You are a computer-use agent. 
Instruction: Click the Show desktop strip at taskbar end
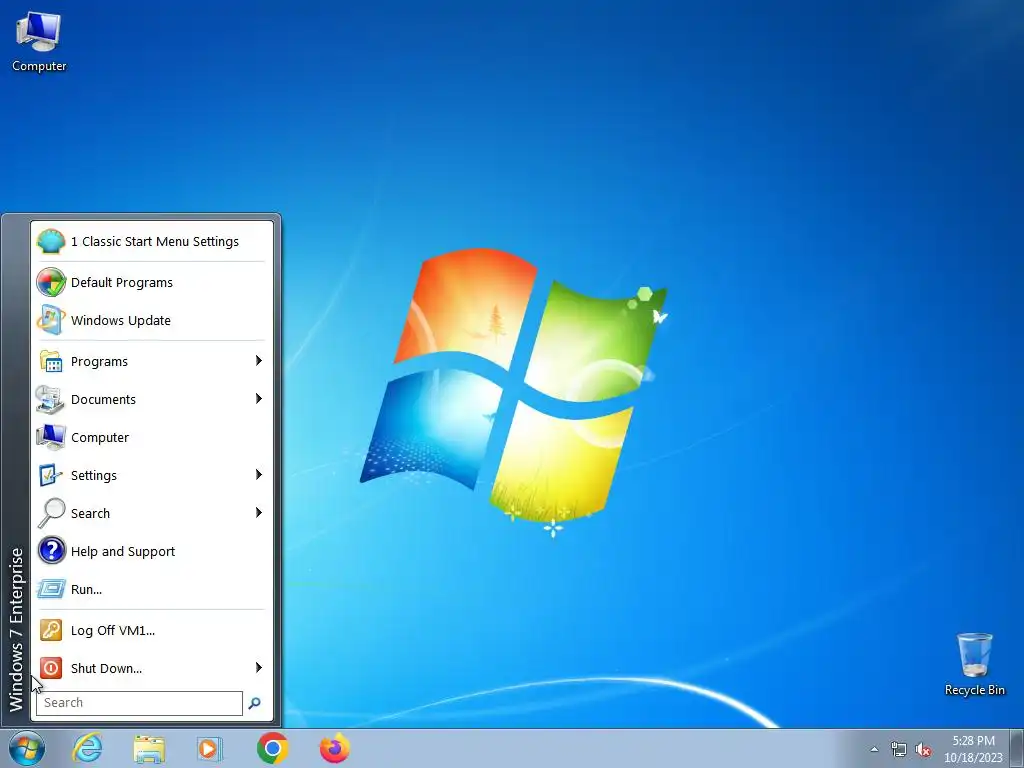pyautogui.click(x=1017, y=748)
